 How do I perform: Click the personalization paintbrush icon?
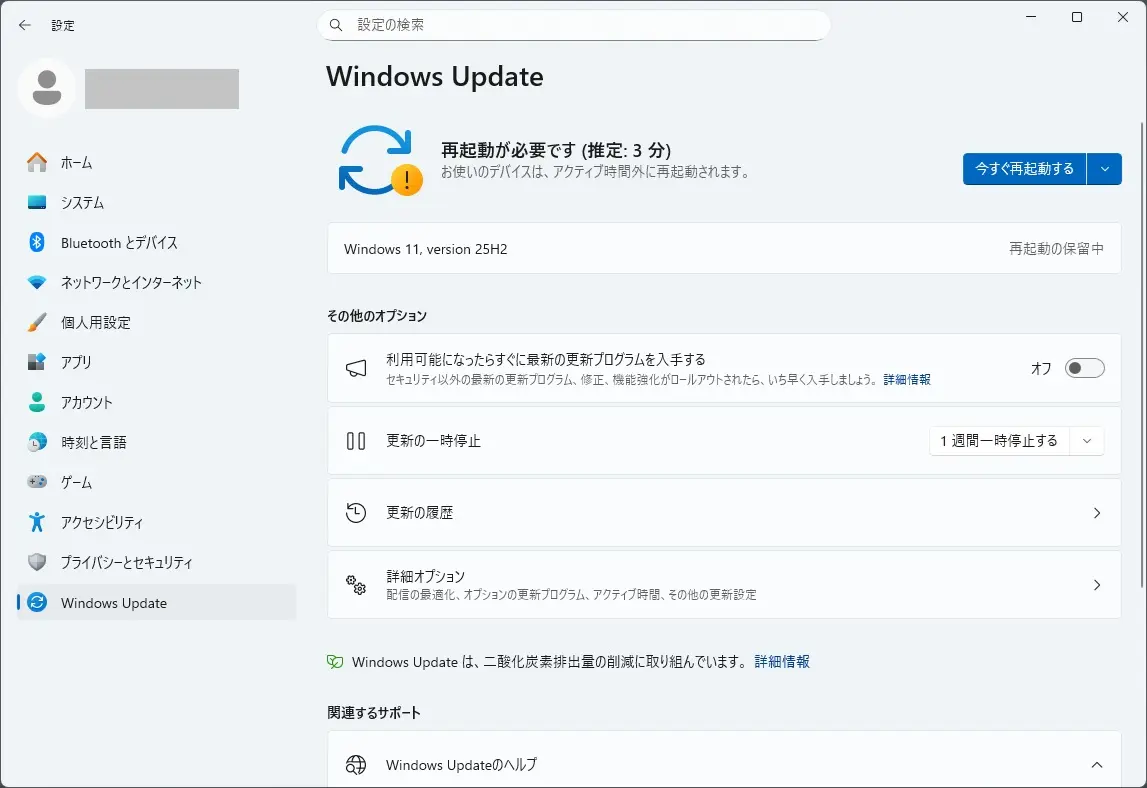coord(37,322)
